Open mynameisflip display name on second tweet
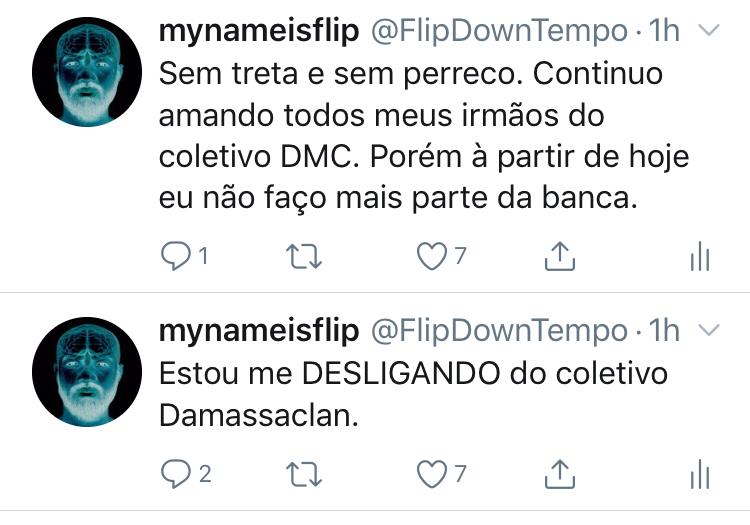Viewport: 750px width, 525px height. [x=259, y=331]
